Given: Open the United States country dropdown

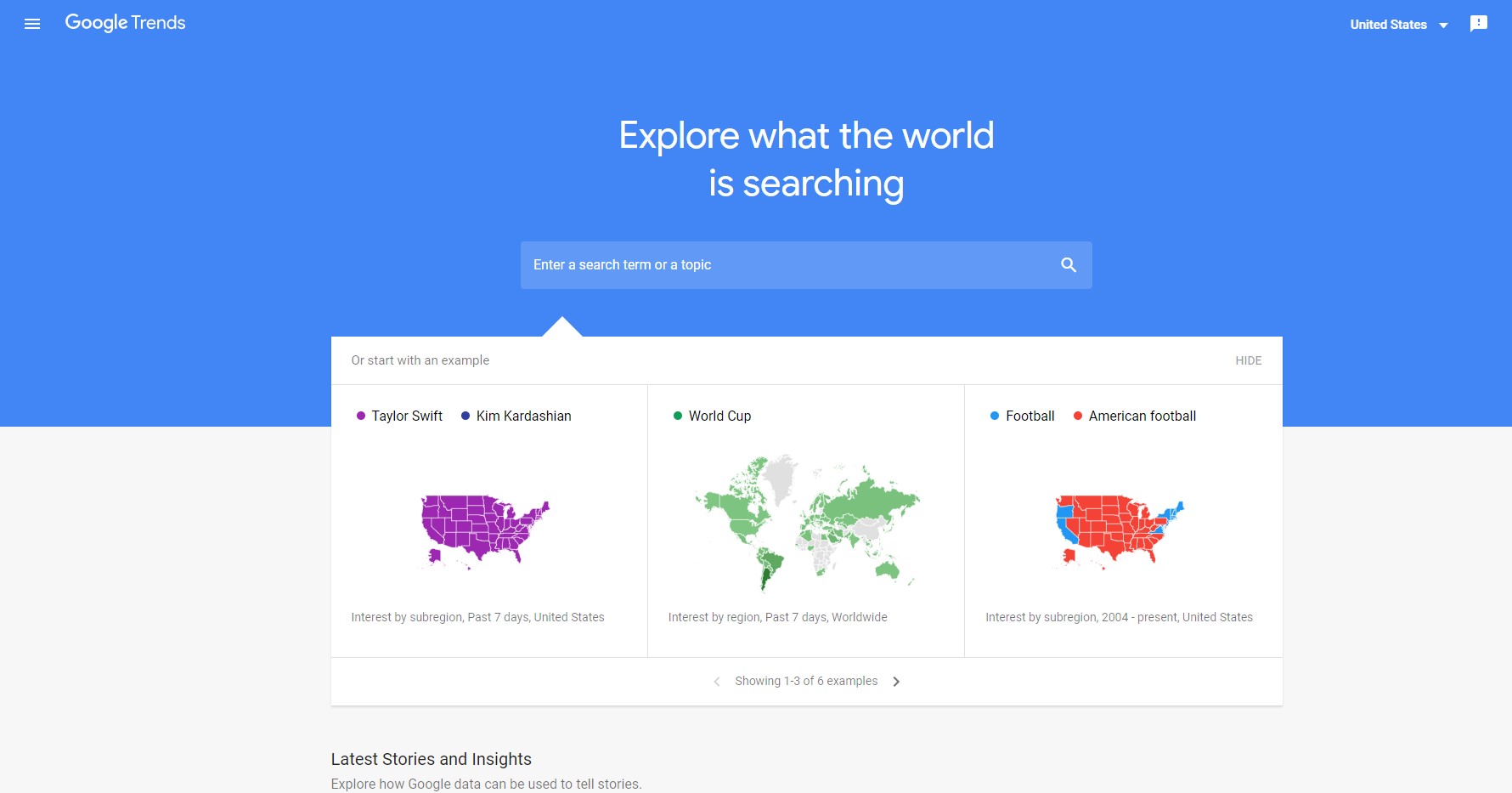Looking at the screenshot, I should 1398,25.
